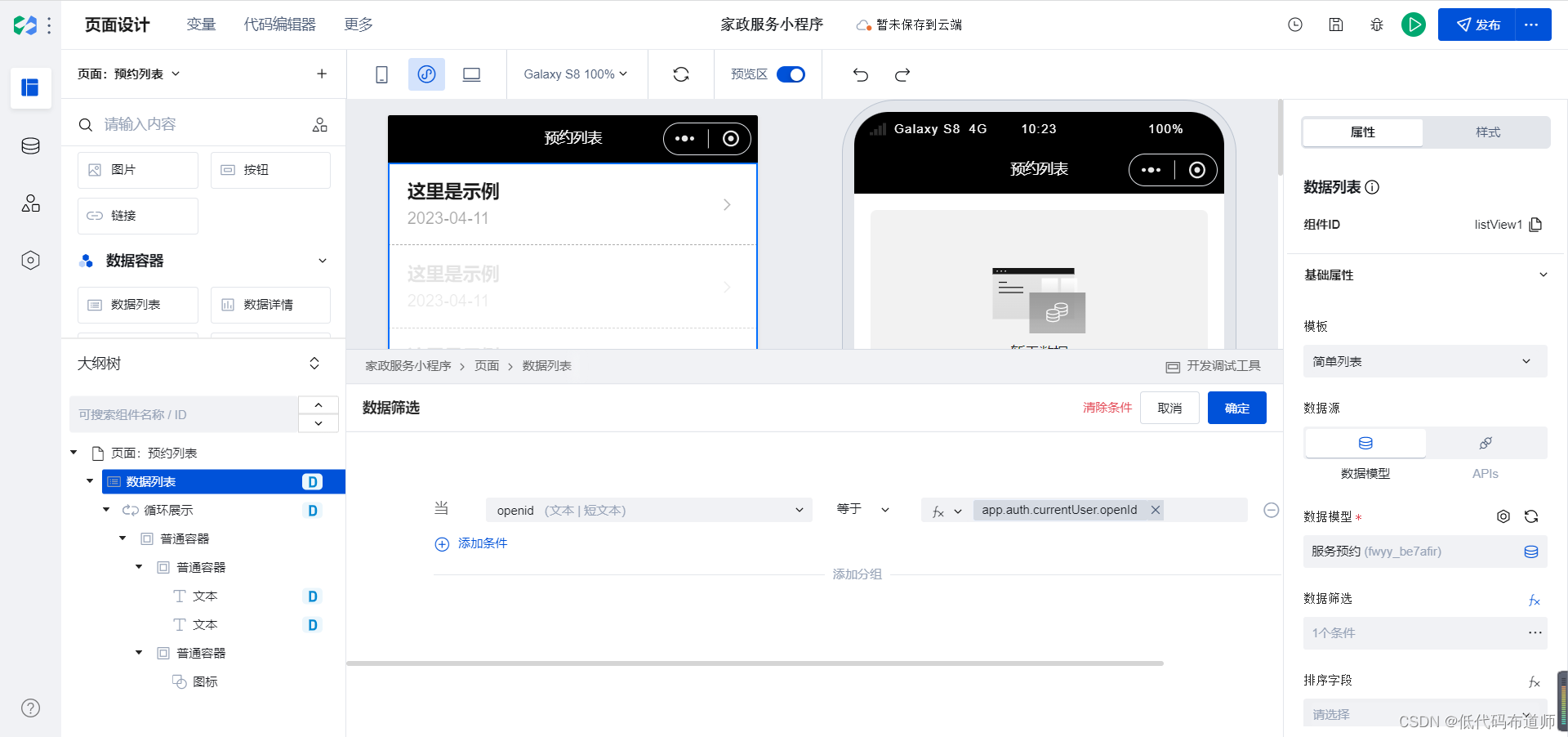1568x737 pixels.
Task: Add a new page with plus icon
Action: pos(322,74)
